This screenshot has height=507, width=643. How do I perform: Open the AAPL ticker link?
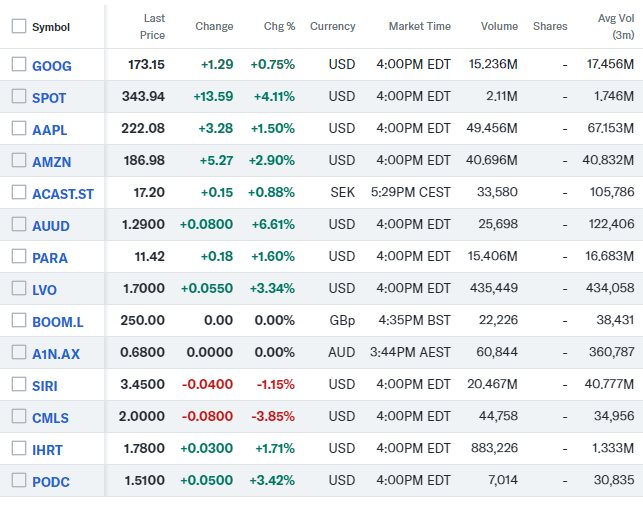point(50,130)
